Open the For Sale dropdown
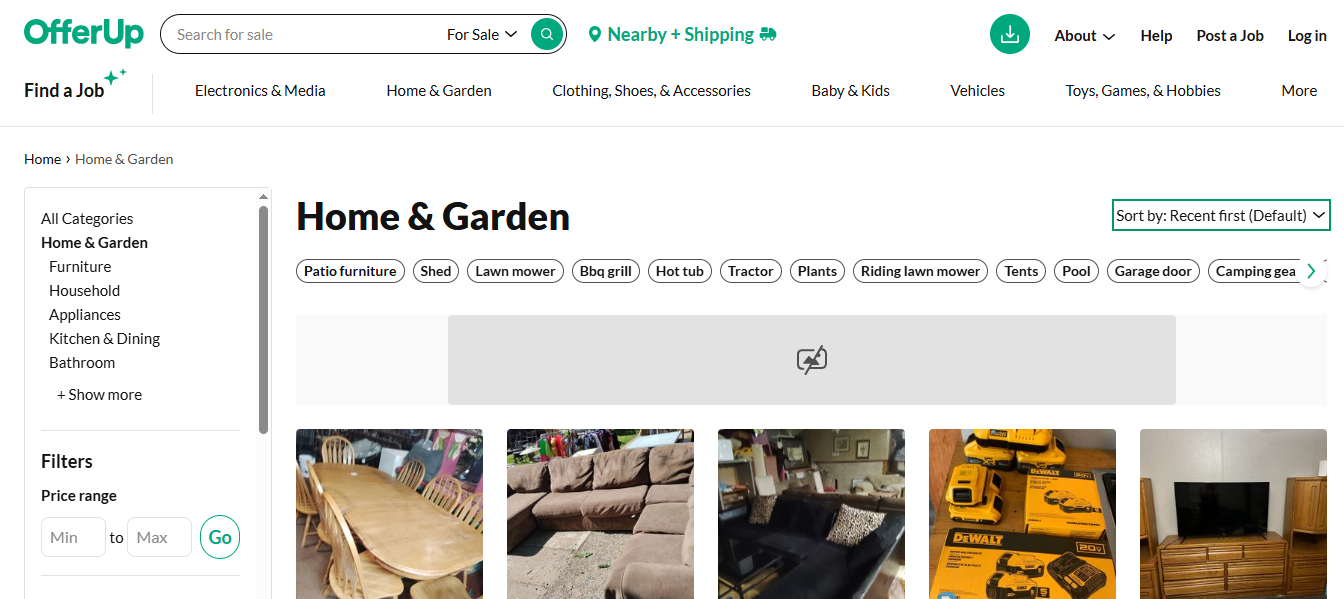The width and height of the screenshot is (1344, 599). [482, 34]
